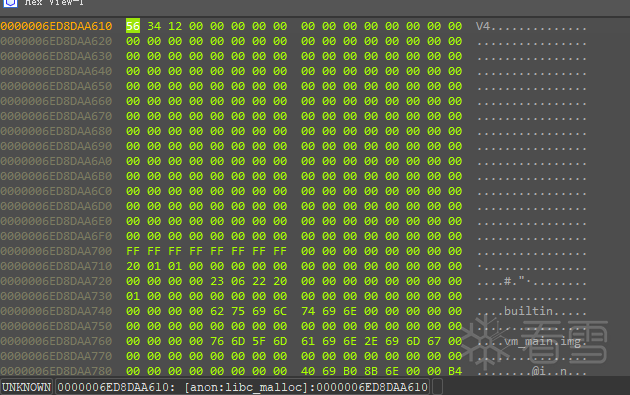The width and height of the screenshot is (630, 395).
Task: Click the address 0000006ED8DAA610 in orange
Action: click(56, 26)
